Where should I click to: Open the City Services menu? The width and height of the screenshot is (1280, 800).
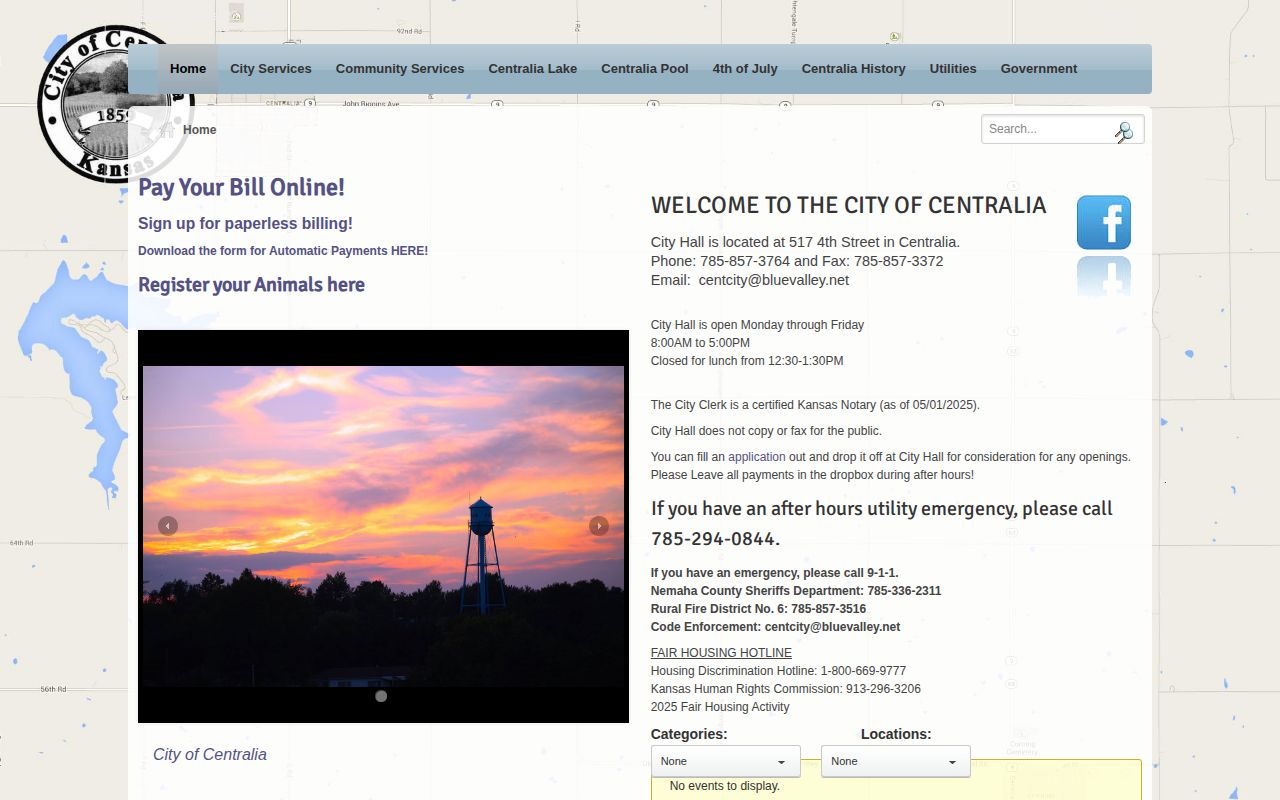tap(271, 69)
